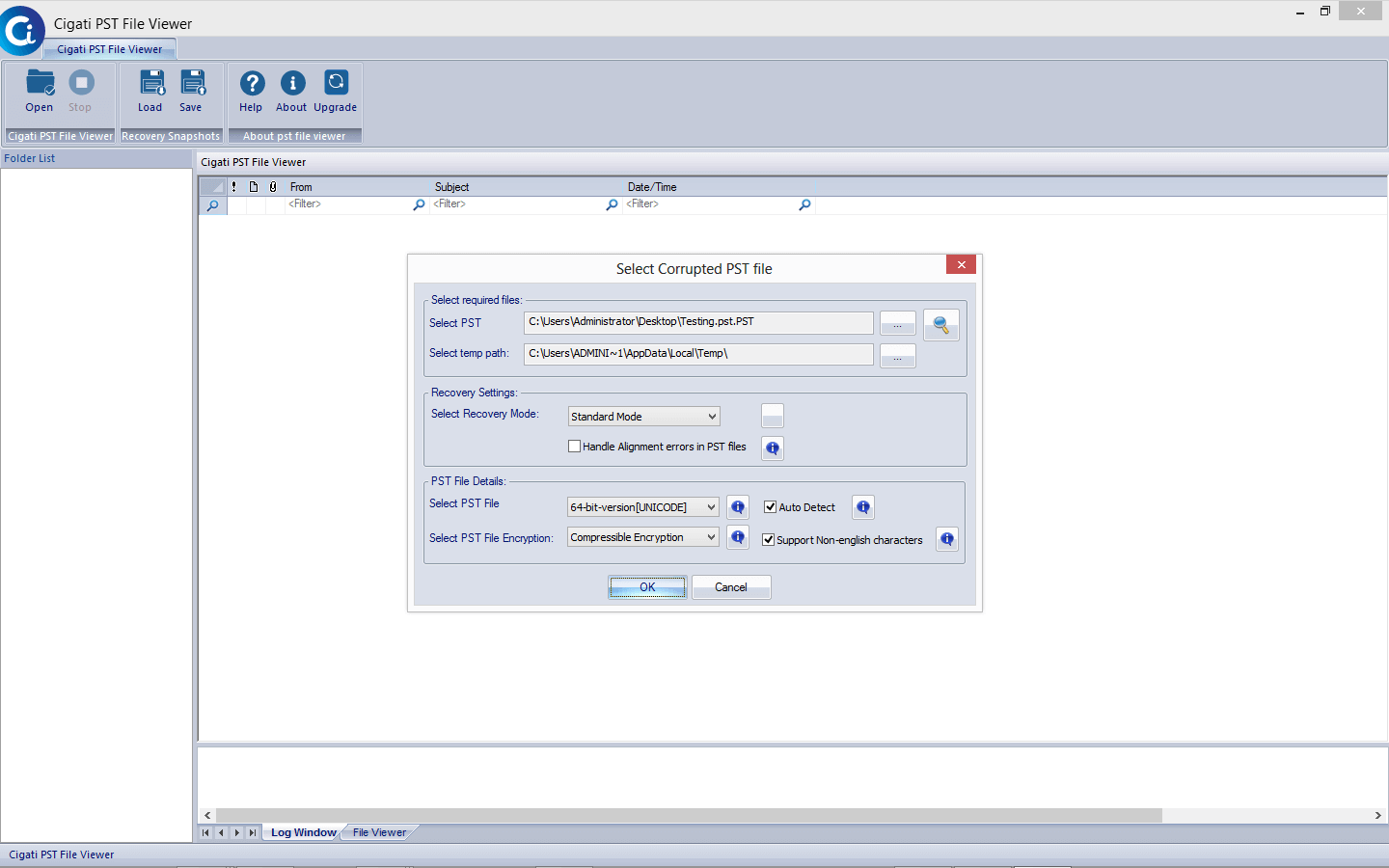The image size is (1389, 868).
Task: Sort by the attachment paperclip column
Action: (273, 187)
